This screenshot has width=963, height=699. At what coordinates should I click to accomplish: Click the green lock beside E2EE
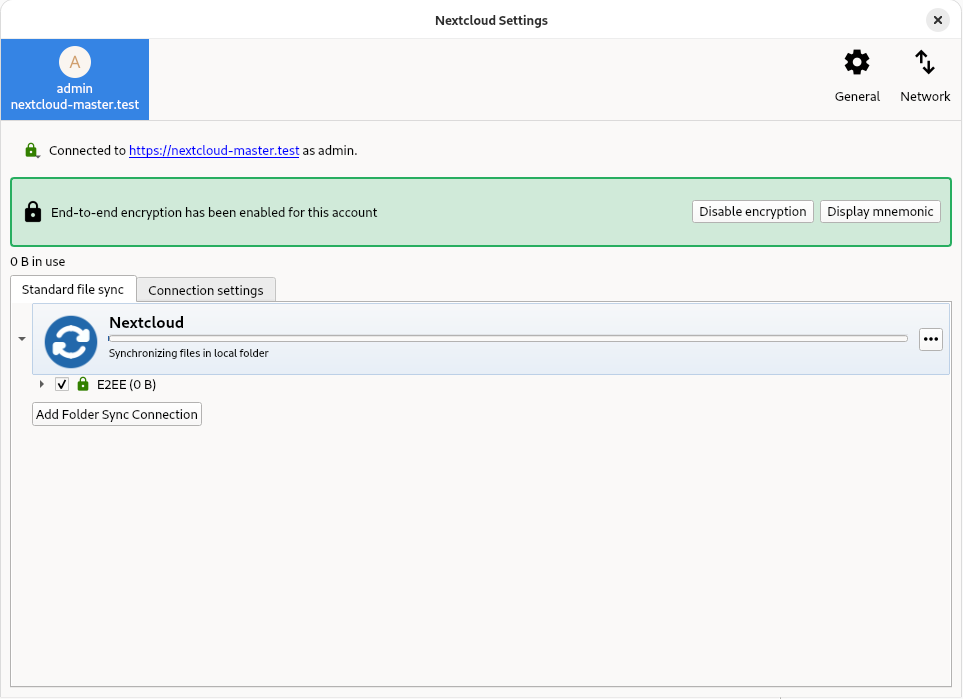tap(83, 385)
